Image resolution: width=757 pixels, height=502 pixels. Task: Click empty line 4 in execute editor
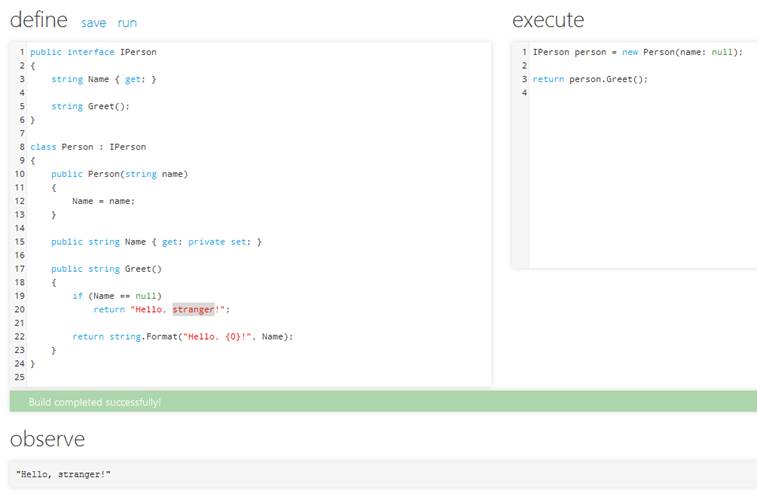pos(600,93)
